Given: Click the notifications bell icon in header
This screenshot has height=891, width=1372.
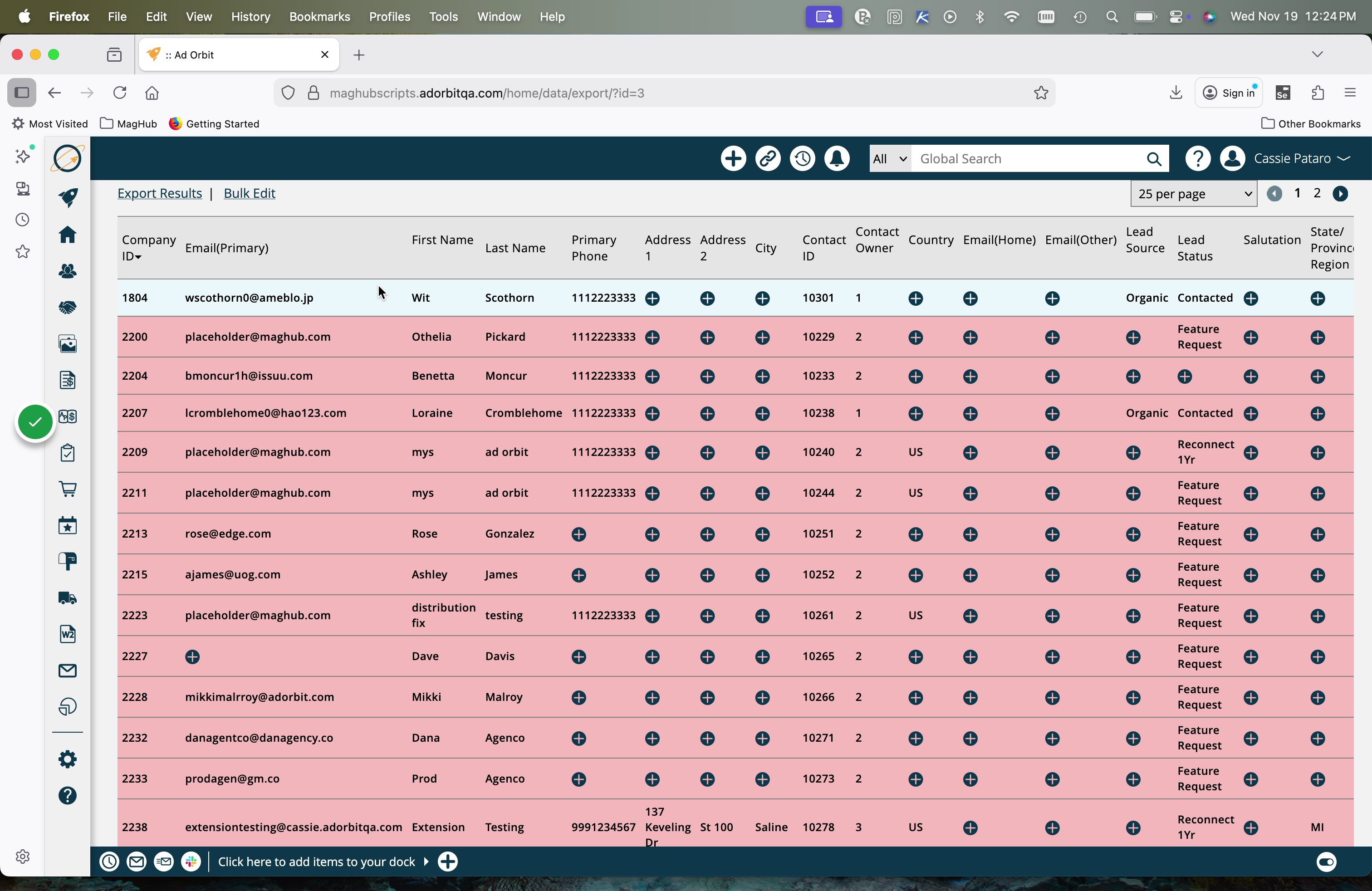Looking at the screenshot, I should [837, 158].
